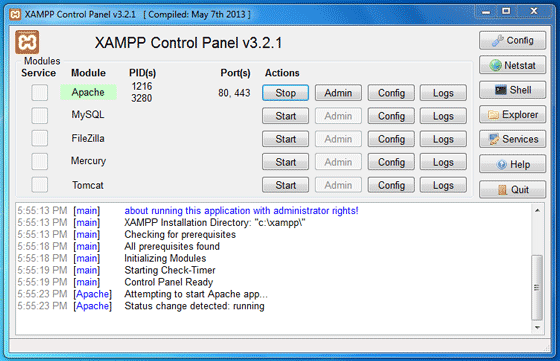Screen dimensions: 560x361
Task: Launch the Shell button
Action: 512,90
